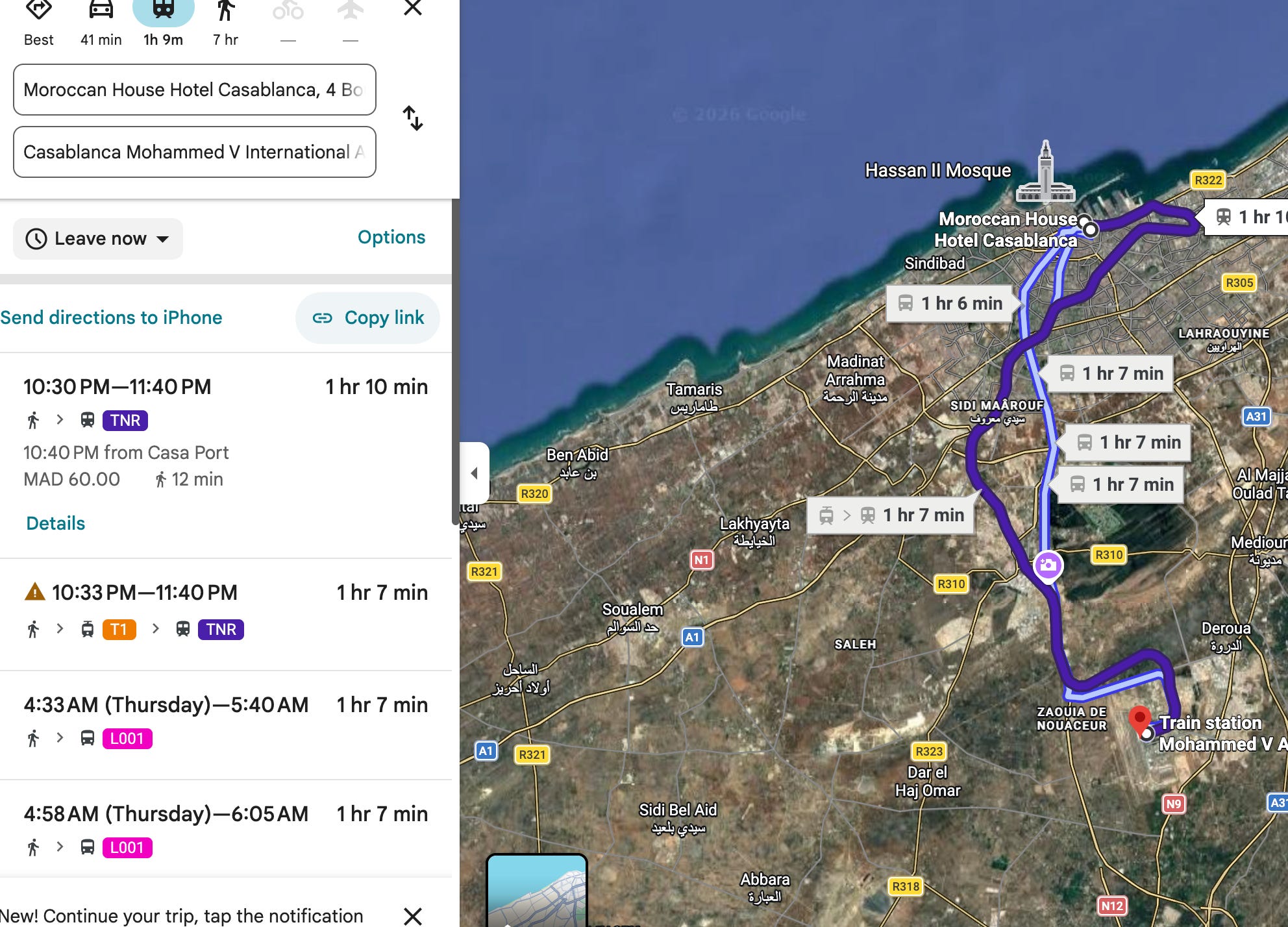Copy link to these directions
The image size is (1288, 927).
[368, 317]
